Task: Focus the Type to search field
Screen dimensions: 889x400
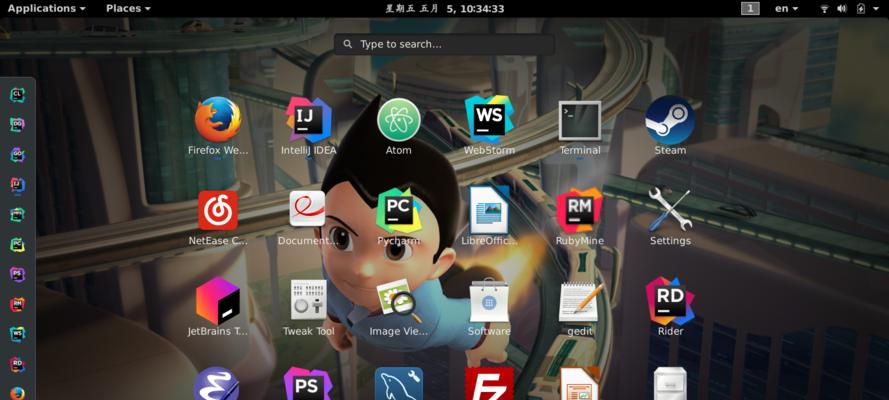Action: 444,44
